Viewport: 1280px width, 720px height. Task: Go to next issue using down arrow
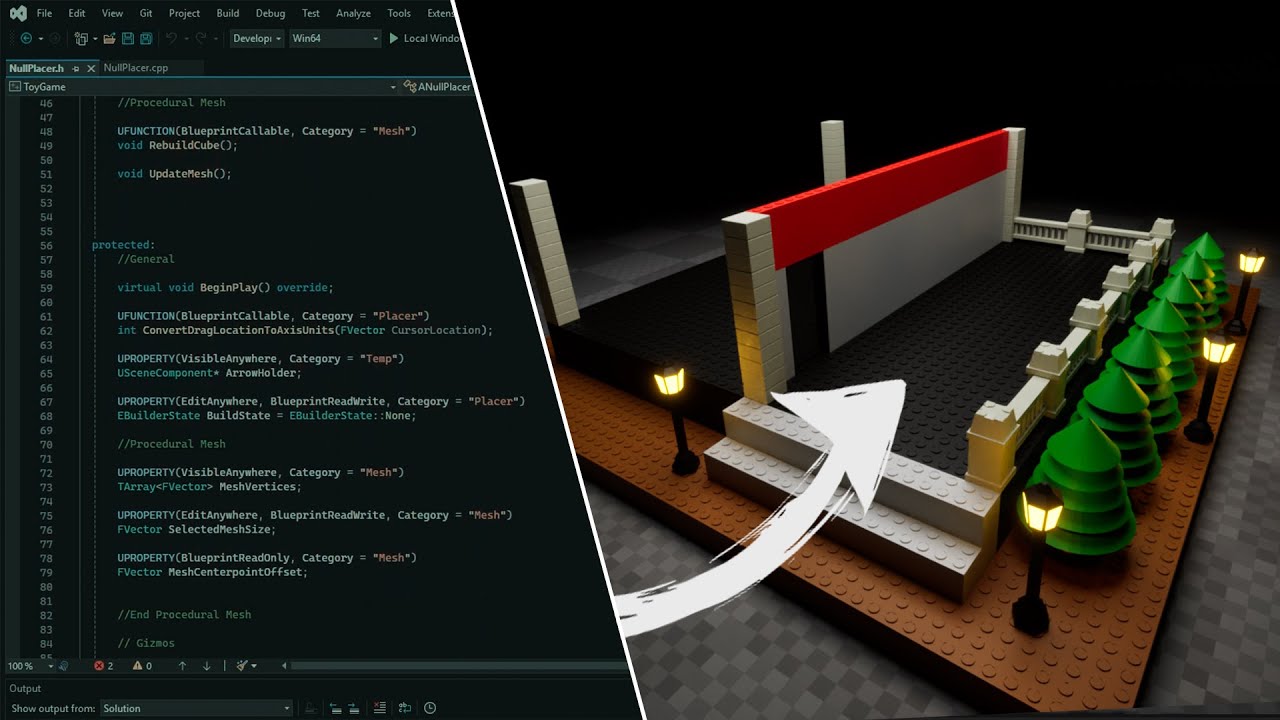[206, 666]
